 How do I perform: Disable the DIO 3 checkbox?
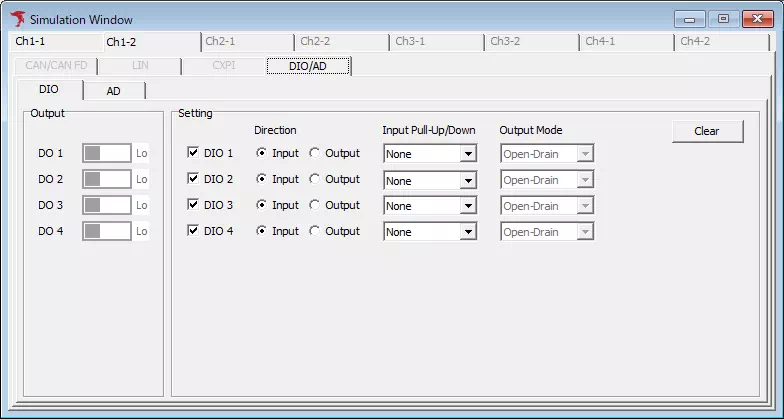click(194, 205)
